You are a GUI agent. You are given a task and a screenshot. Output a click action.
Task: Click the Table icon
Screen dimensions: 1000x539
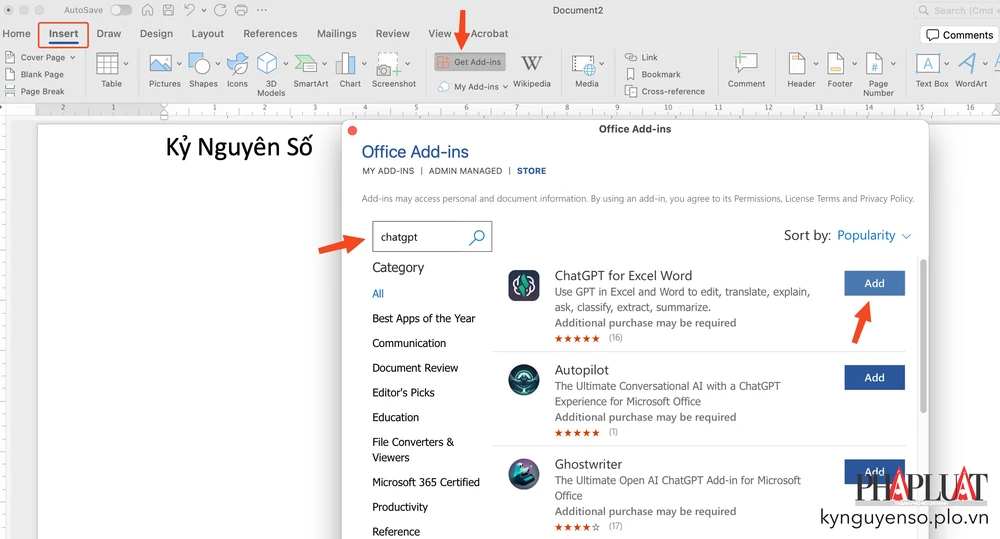[107, 64]
